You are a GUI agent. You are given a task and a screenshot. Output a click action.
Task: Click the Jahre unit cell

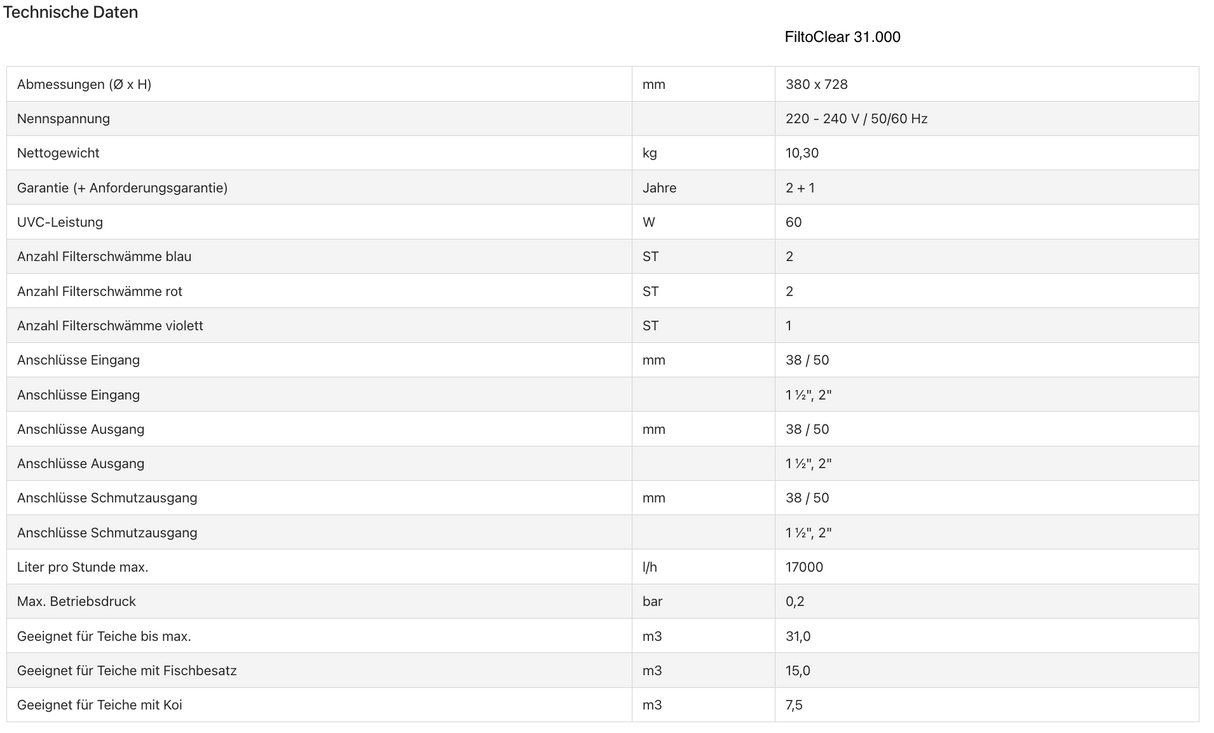(x=659, y=187)
